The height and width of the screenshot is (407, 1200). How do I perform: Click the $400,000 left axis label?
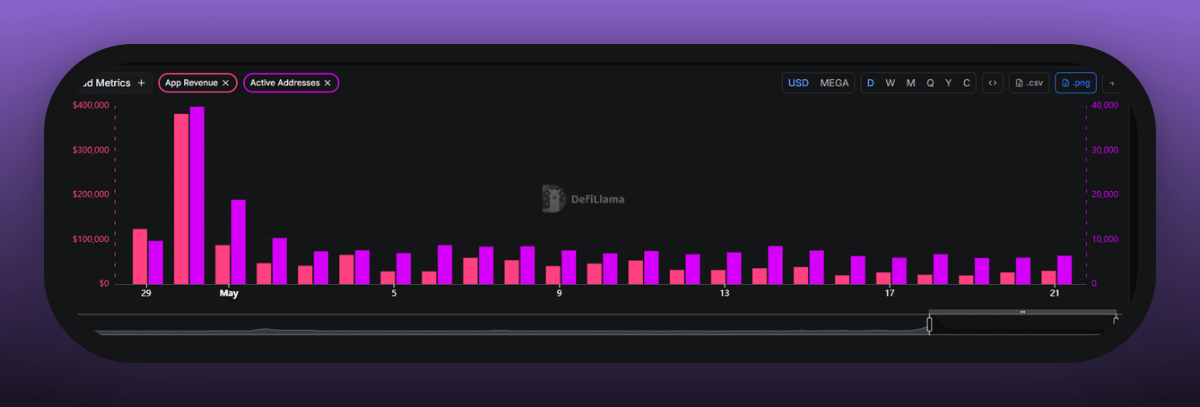[91, 105]
